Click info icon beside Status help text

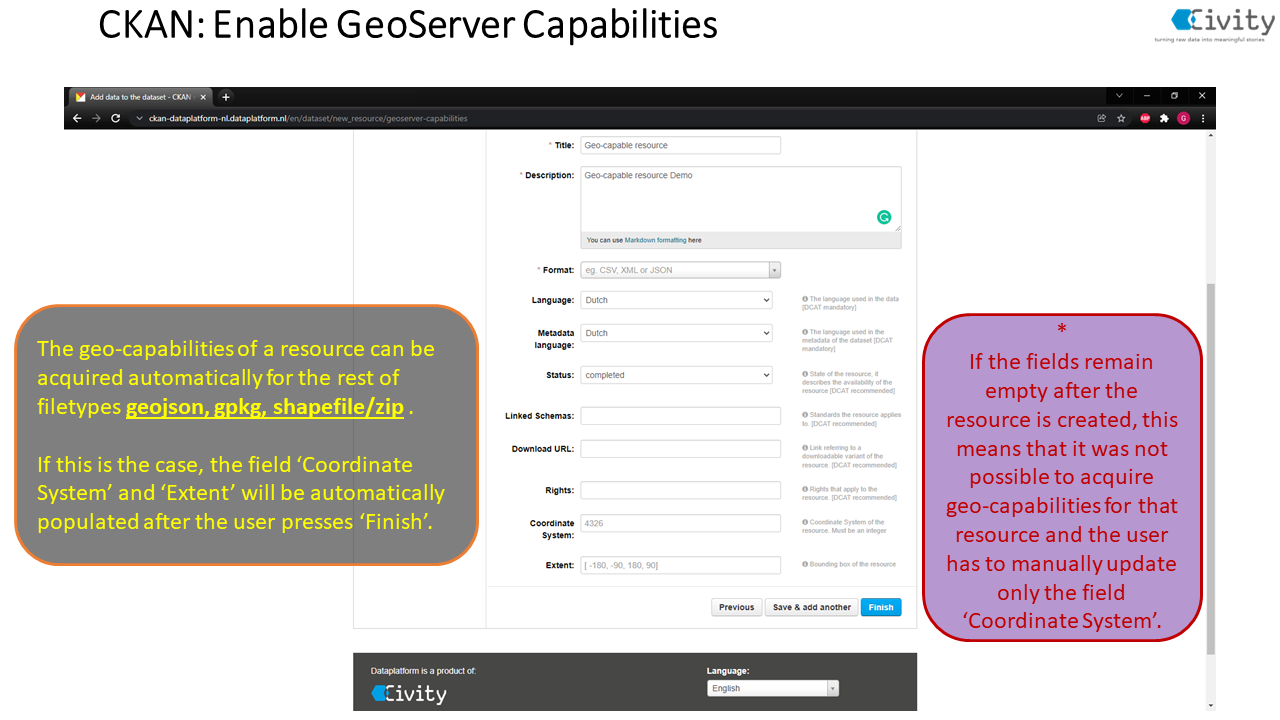pos(805,373)
